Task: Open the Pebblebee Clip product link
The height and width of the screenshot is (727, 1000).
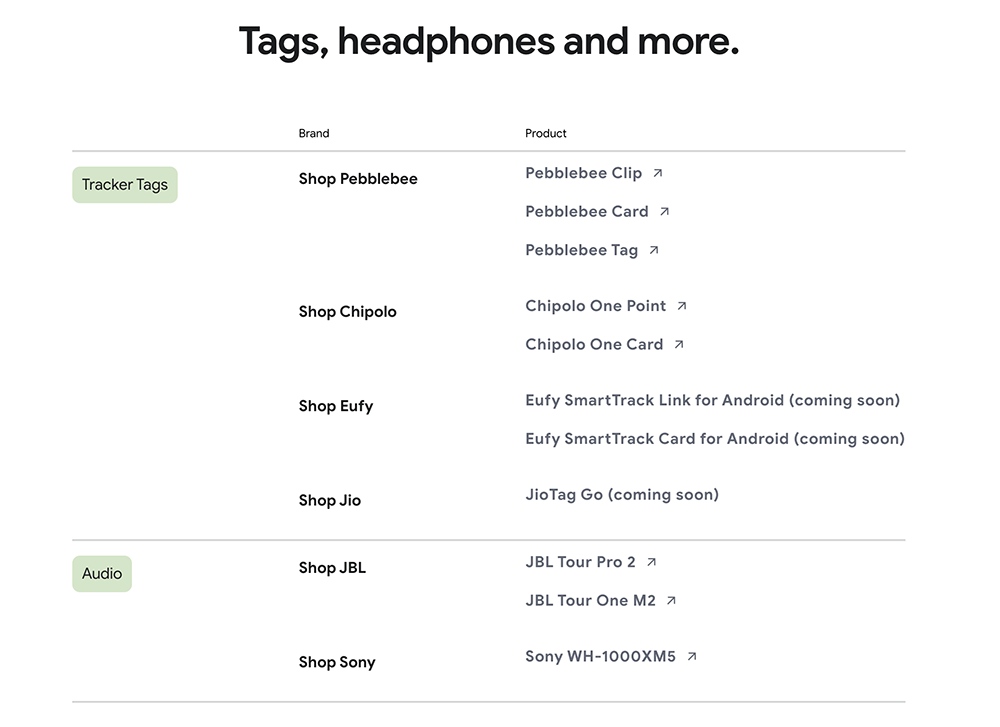Action: (x=584, y=173)
